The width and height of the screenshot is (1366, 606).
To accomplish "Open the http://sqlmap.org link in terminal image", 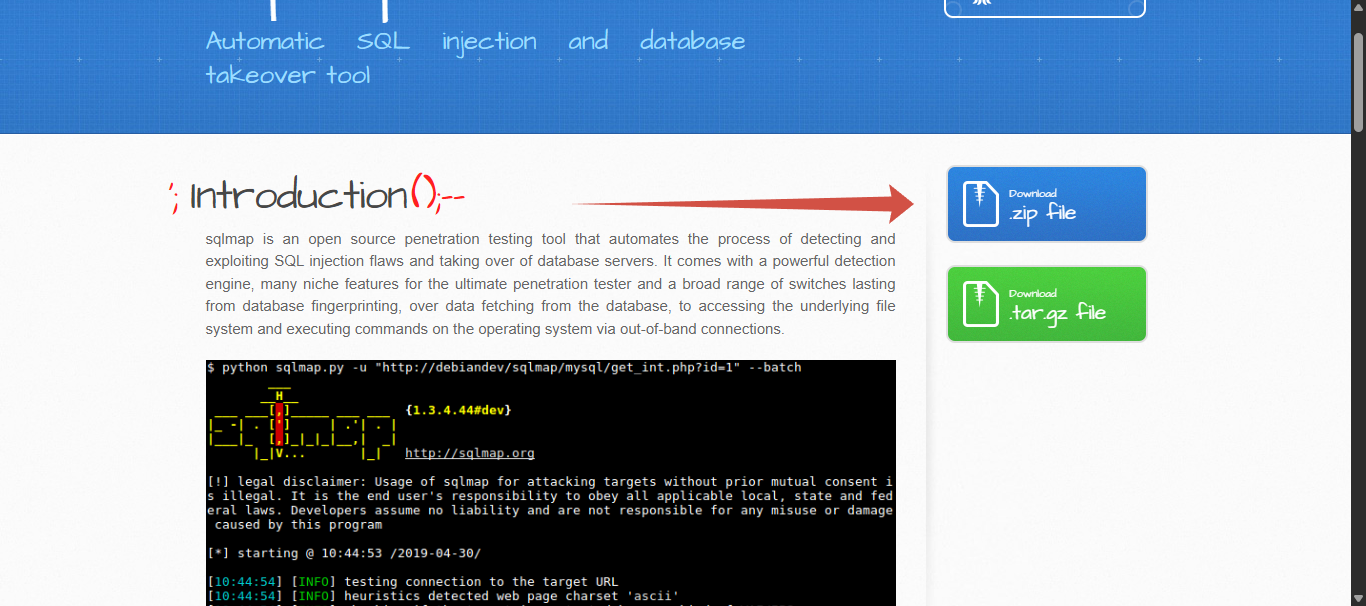I will (470, 453).
